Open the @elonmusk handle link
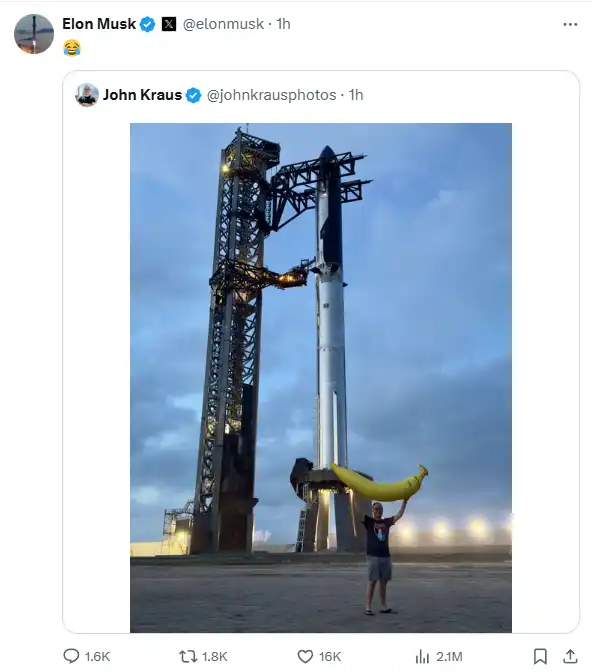Image resolution: width=592 pixels, height=672 pixels. (x=223, y=24)
